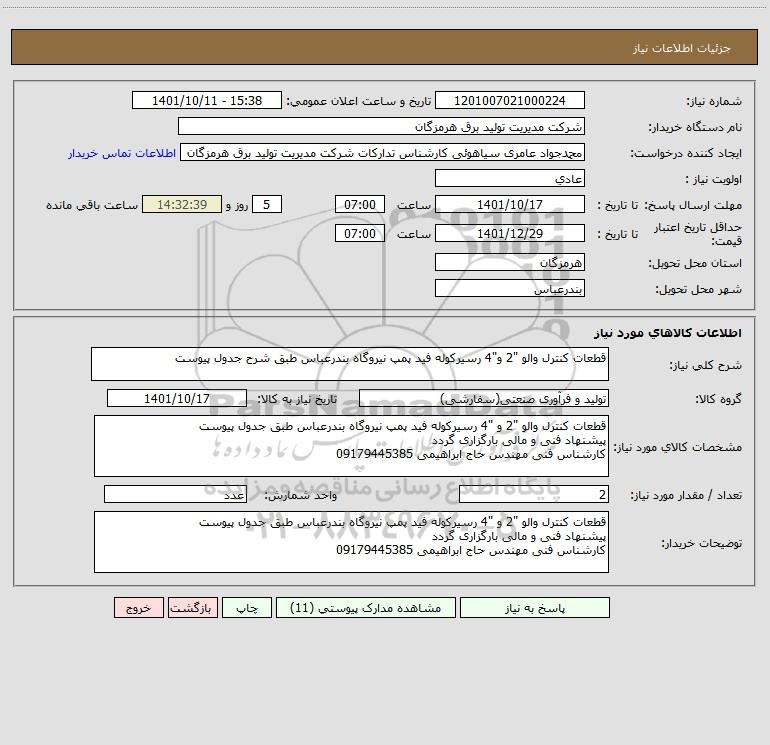This screenshot has width=770, height=745.
Task: Click the label اولویت نیاز
Action: click(714, 179)
